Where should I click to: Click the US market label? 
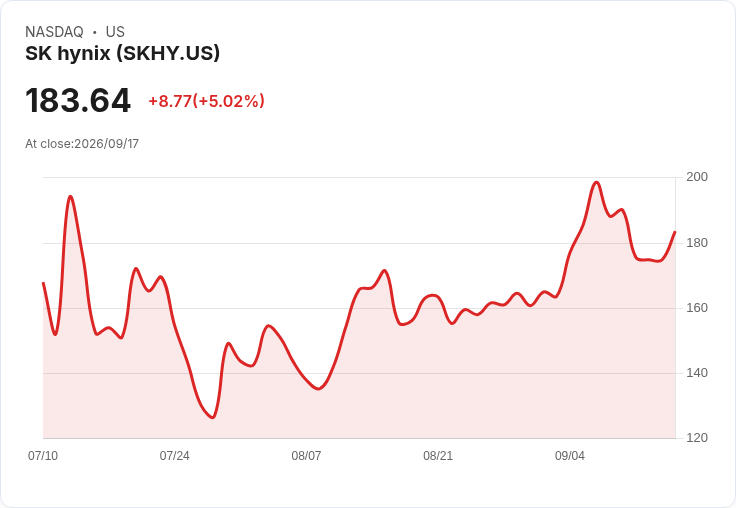point(115,32)
